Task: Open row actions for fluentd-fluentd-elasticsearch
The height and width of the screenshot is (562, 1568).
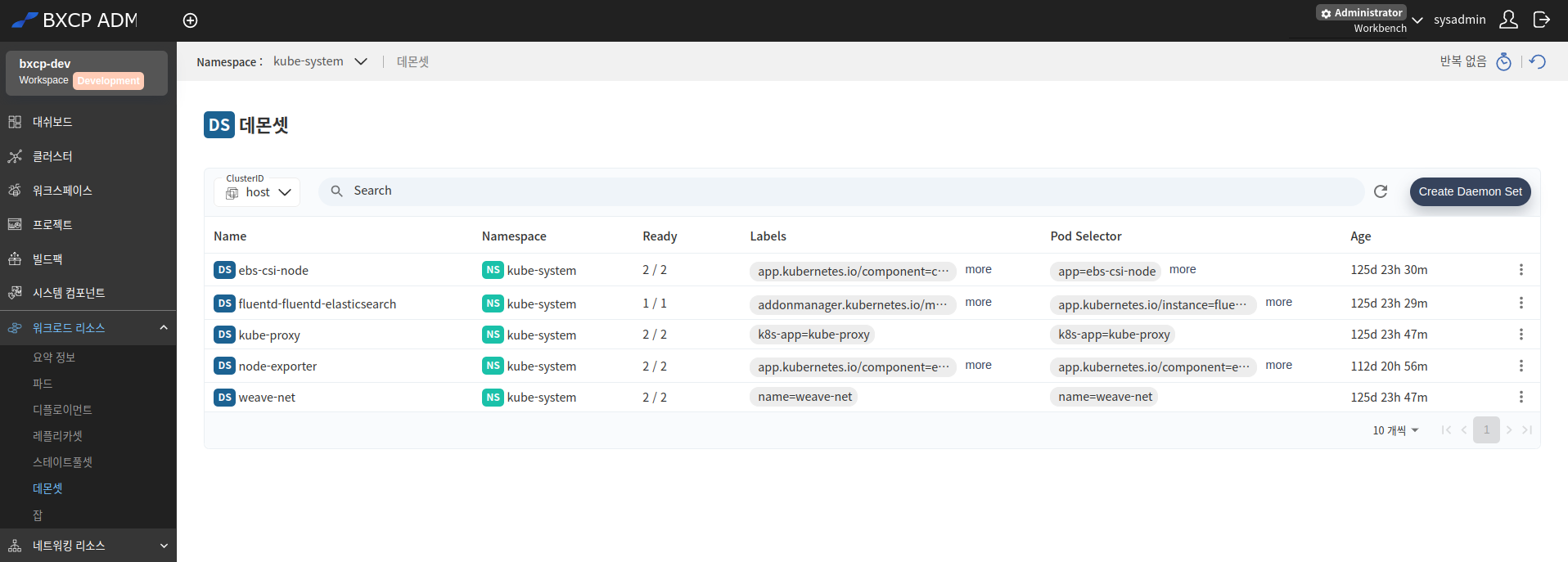Action: click(x=1521, y=303)
